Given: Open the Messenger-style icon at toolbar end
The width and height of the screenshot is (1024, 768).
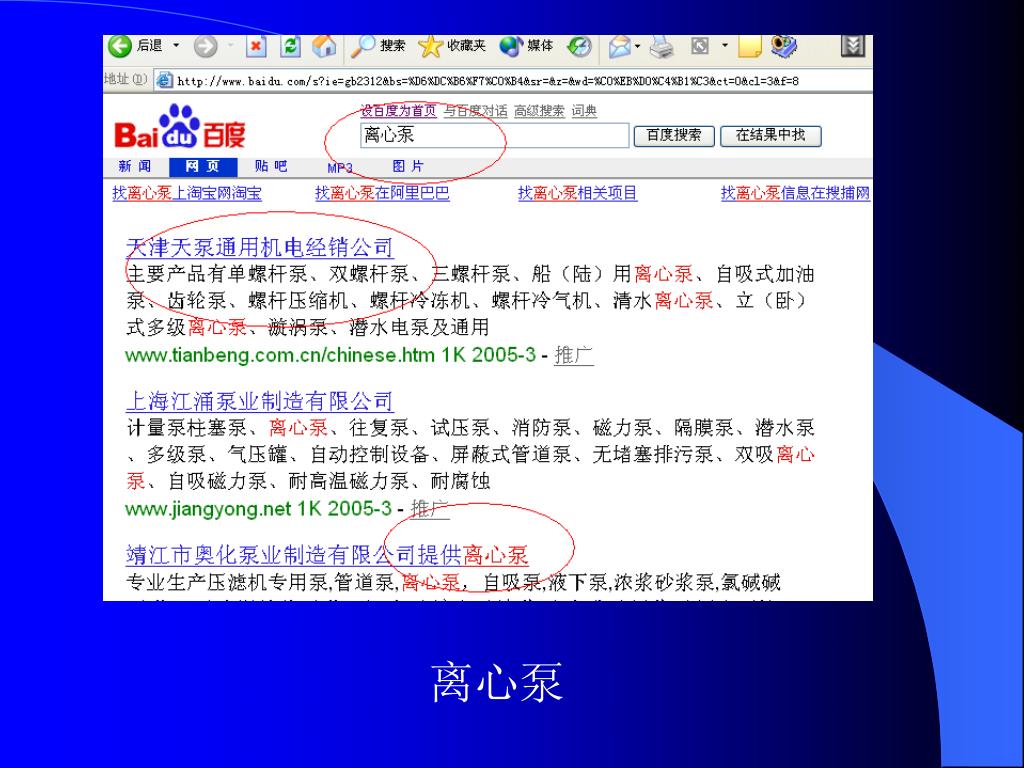Looking at the screenshot, I should click(784, 46).
